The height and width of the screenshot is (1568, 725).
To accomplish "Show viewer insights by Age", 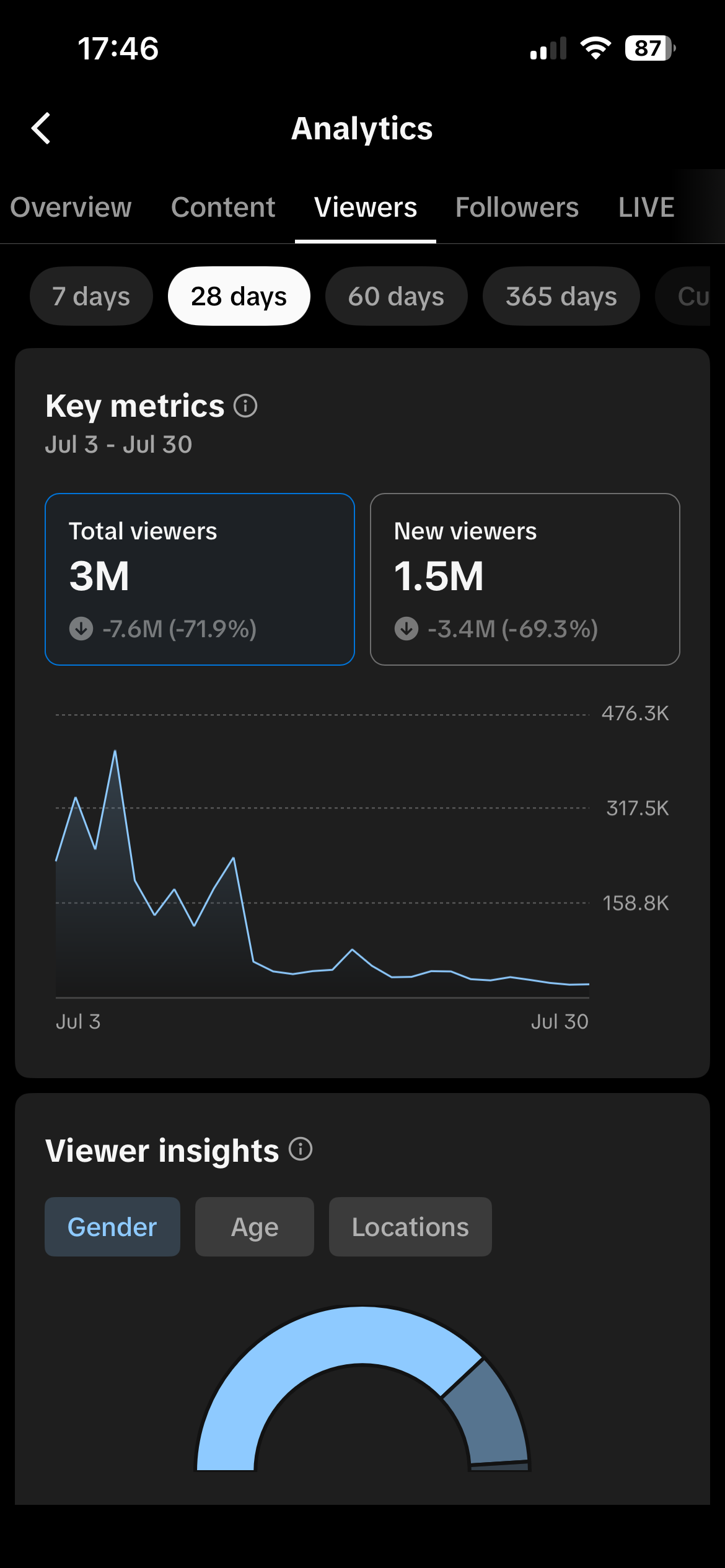I will pyautogui.click(x=255, y=1227).
